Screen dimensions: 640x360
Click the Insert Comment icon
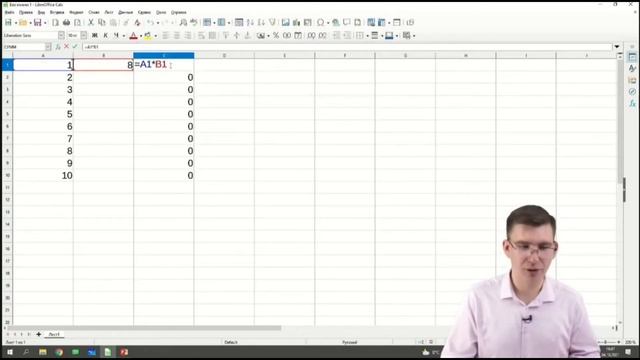[347, 22]
